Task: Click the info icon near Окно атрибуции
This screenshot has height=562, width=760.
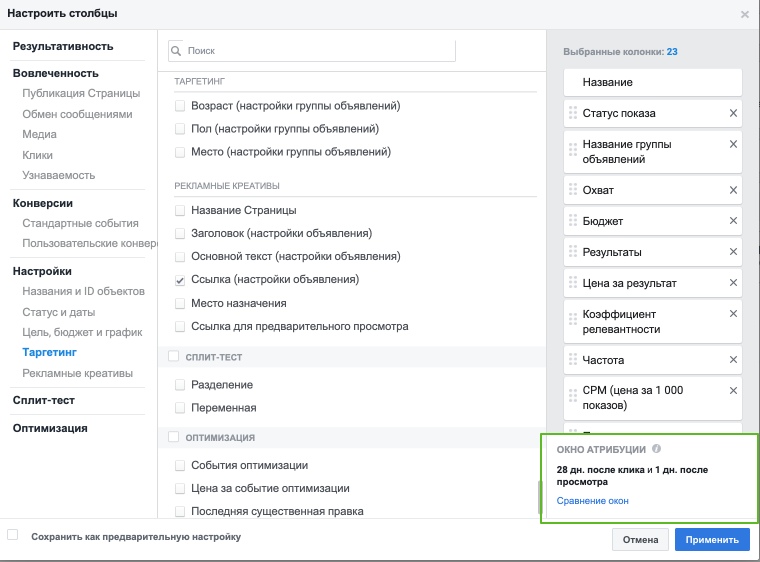Action: pyautogui.click(x=656, y=449)
